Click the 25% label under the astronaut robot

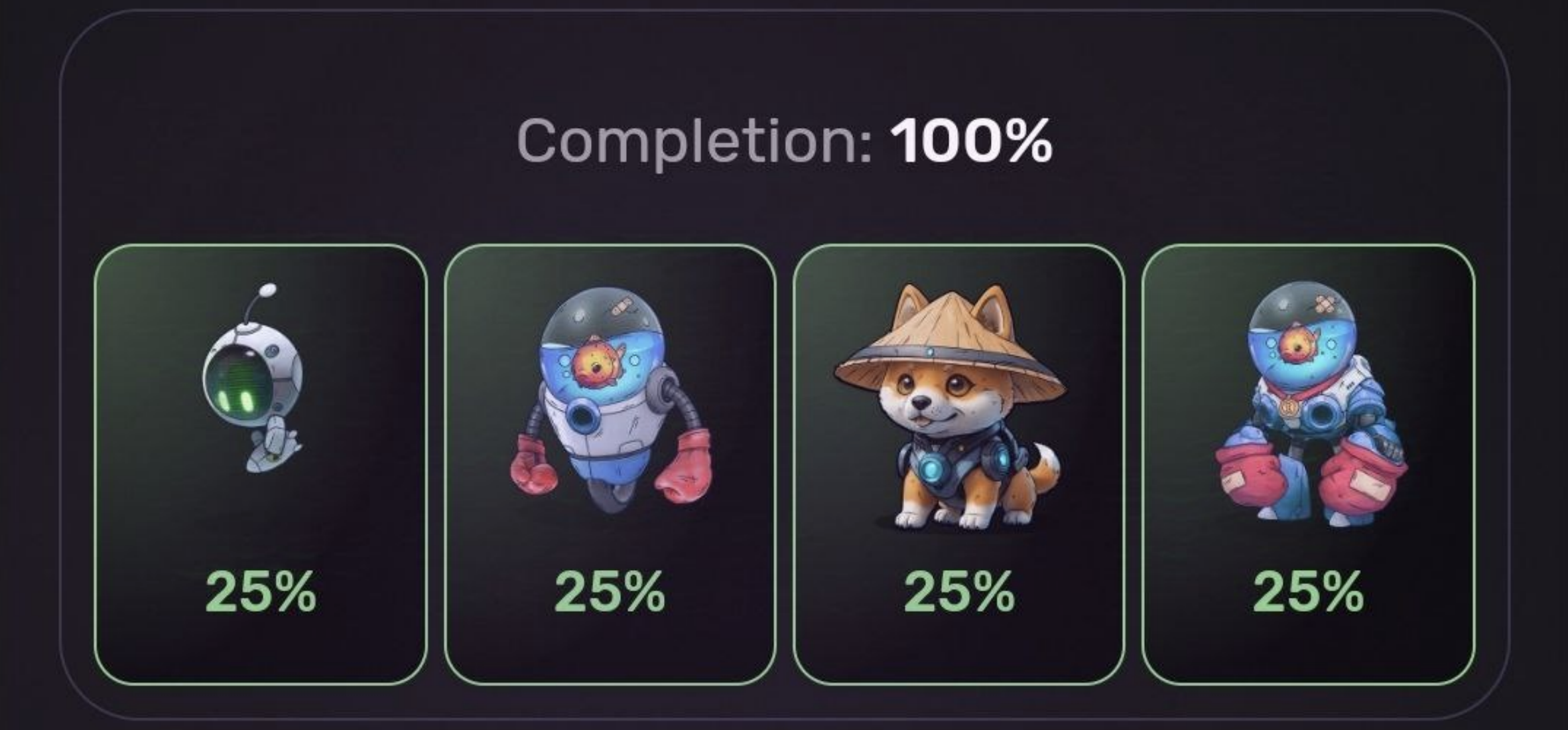coord(261,592)
